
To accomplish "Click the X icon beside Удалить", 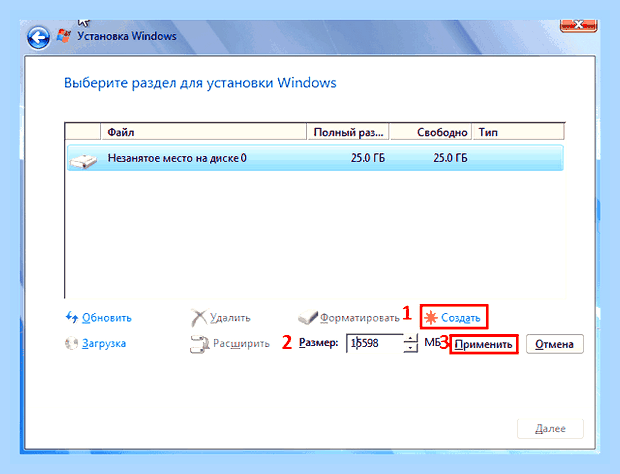I will pyautogui.click(x=199, y=317).
